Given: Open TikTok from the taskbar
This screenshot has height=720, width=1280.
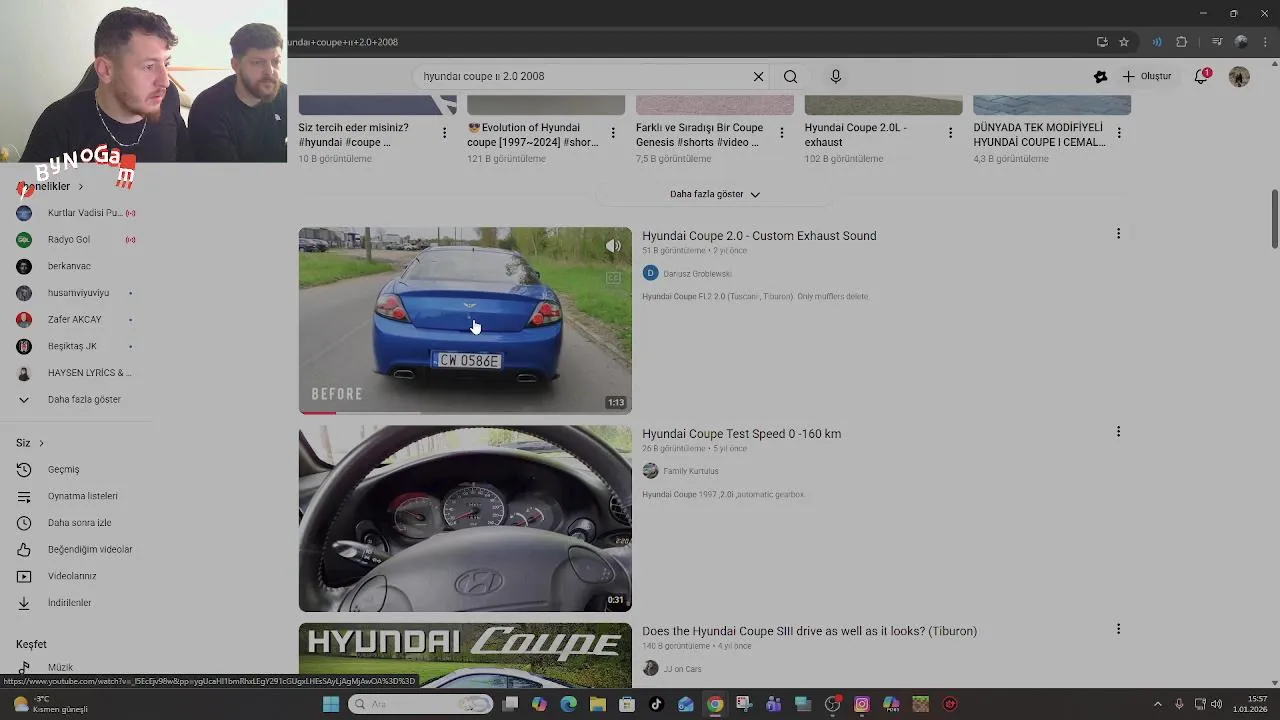Looking at the screenshot, I should (x=656, y=704).
